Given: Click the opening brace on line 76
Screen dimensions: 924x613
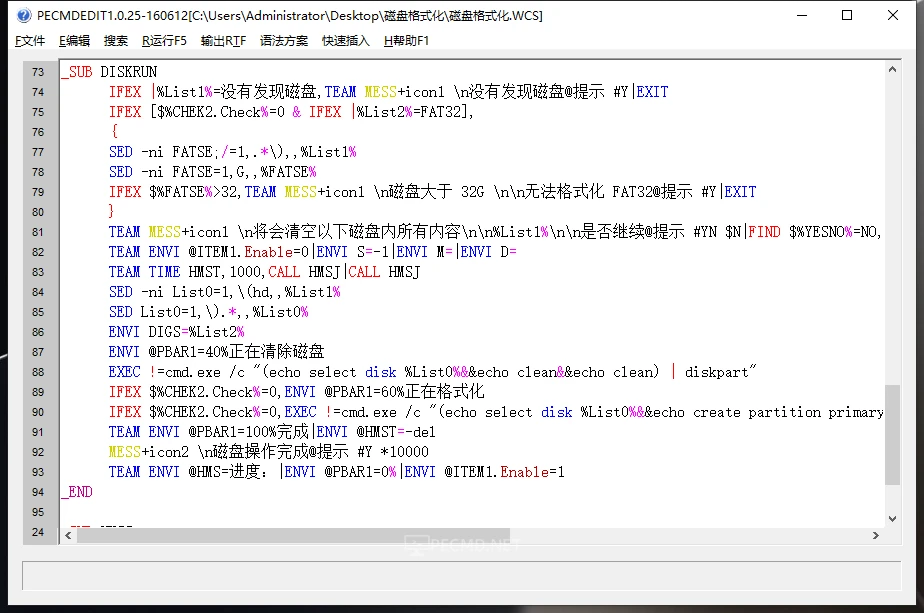Looking at the screenshot, I should pos(114,132).
